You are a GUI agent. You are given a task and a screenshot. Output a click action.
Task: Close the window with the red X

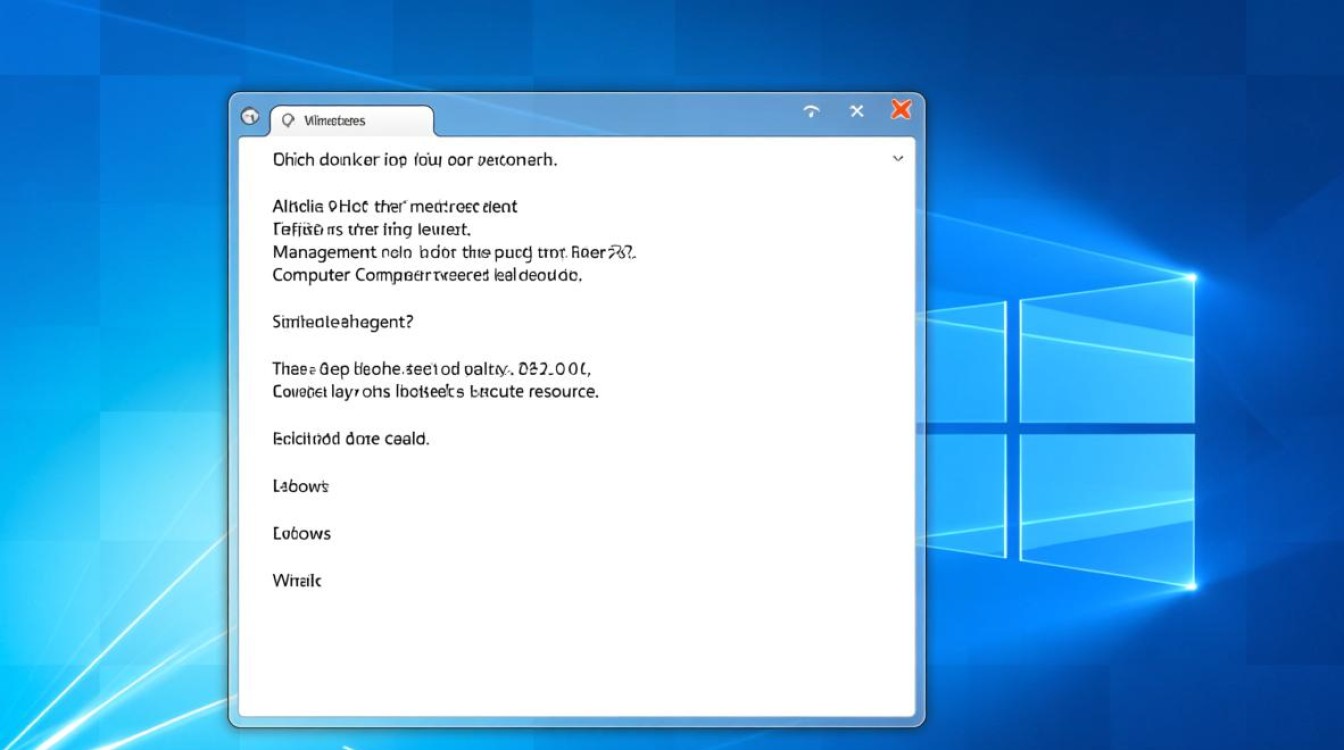[x=901, y=110]
